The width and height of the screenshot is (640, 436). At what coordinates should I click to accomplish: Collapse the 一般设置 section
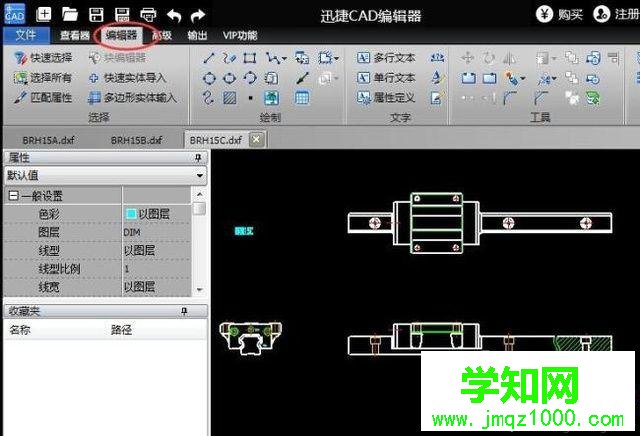[13, 196]
